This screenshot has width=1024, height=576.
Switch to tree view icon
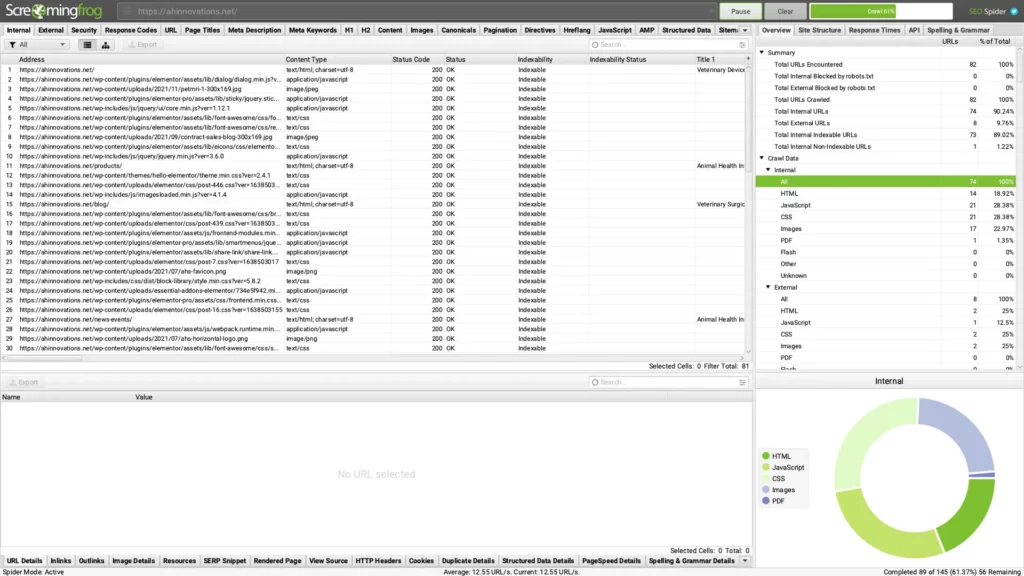[105, 45]
